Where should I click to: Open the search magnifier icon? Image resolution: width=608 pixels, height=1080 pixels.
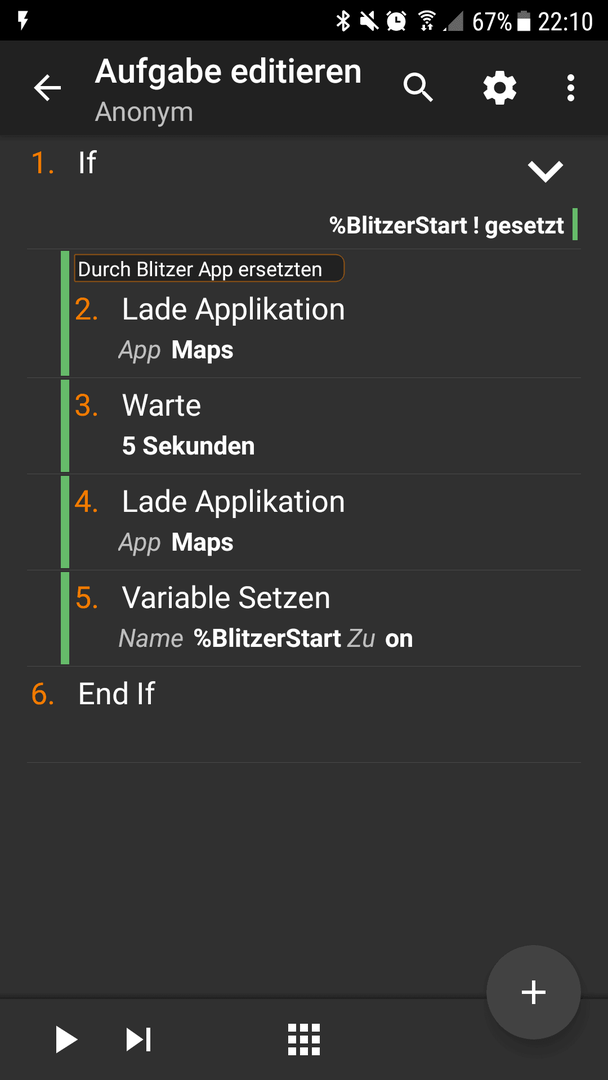pyautogui.click(x=418, y=88)
